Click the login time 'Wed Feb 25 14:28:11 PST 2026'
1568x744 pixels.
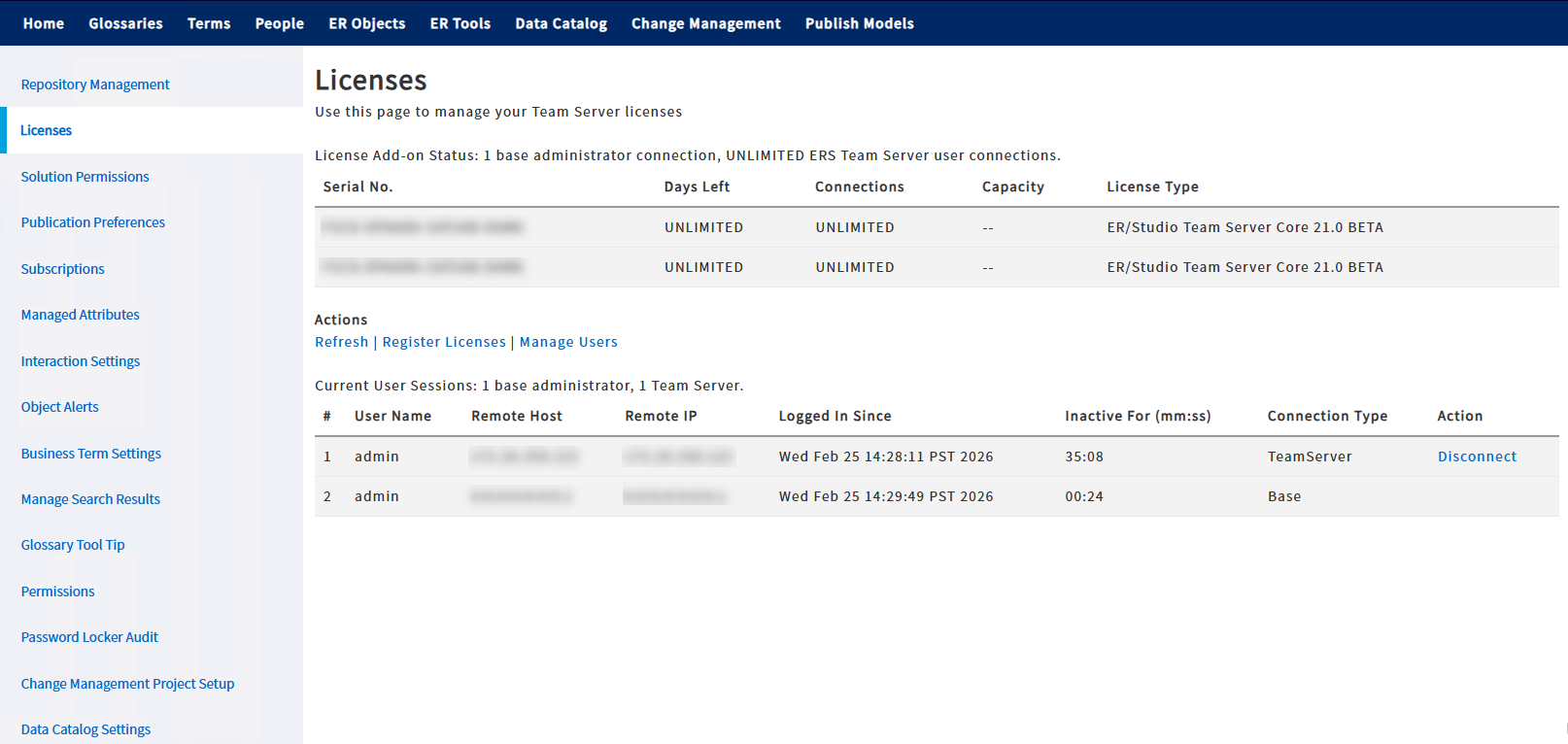[x=886, y=457]
